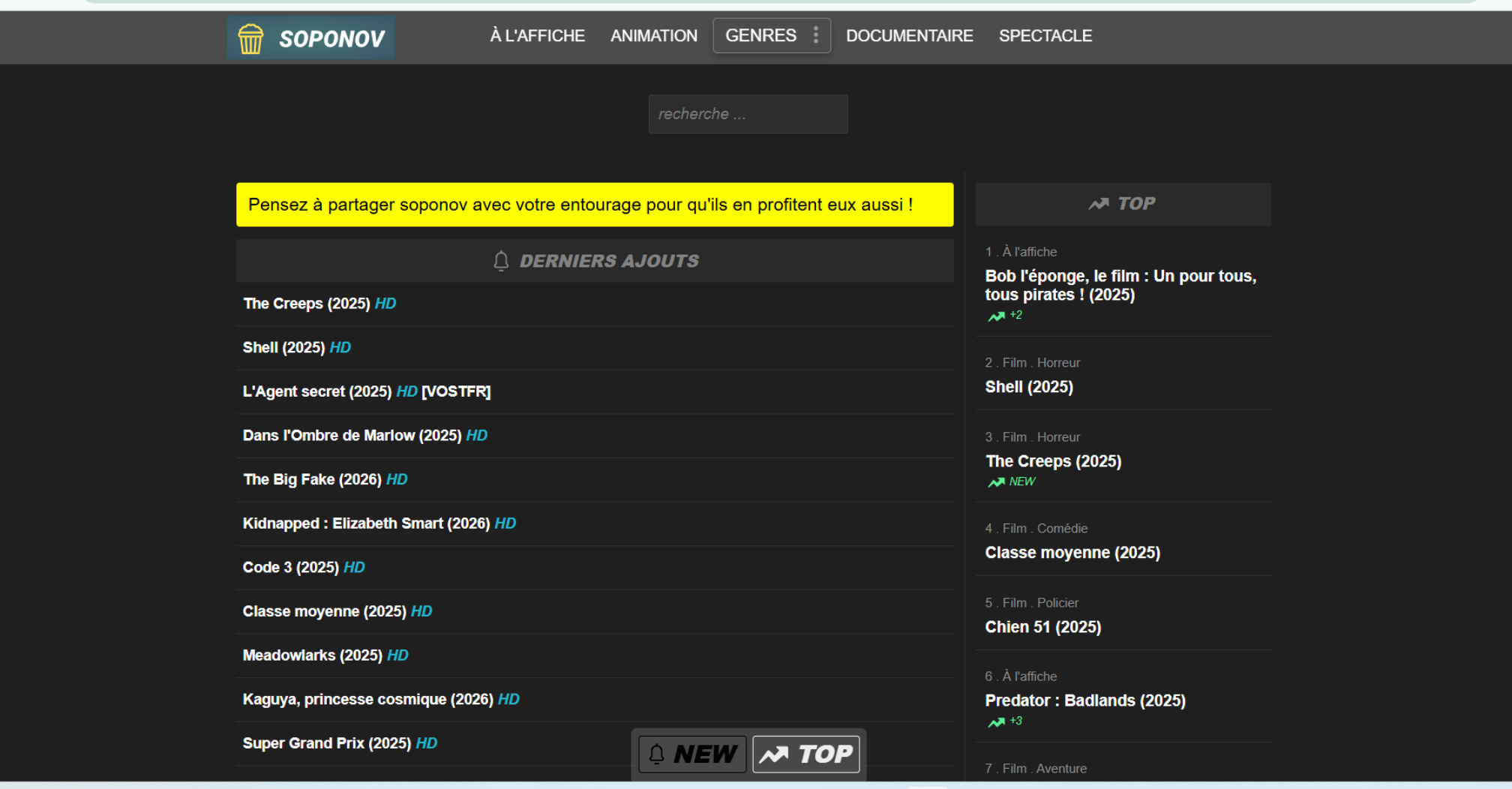Click the Soponov popcorn logo icon

(250, 38)
